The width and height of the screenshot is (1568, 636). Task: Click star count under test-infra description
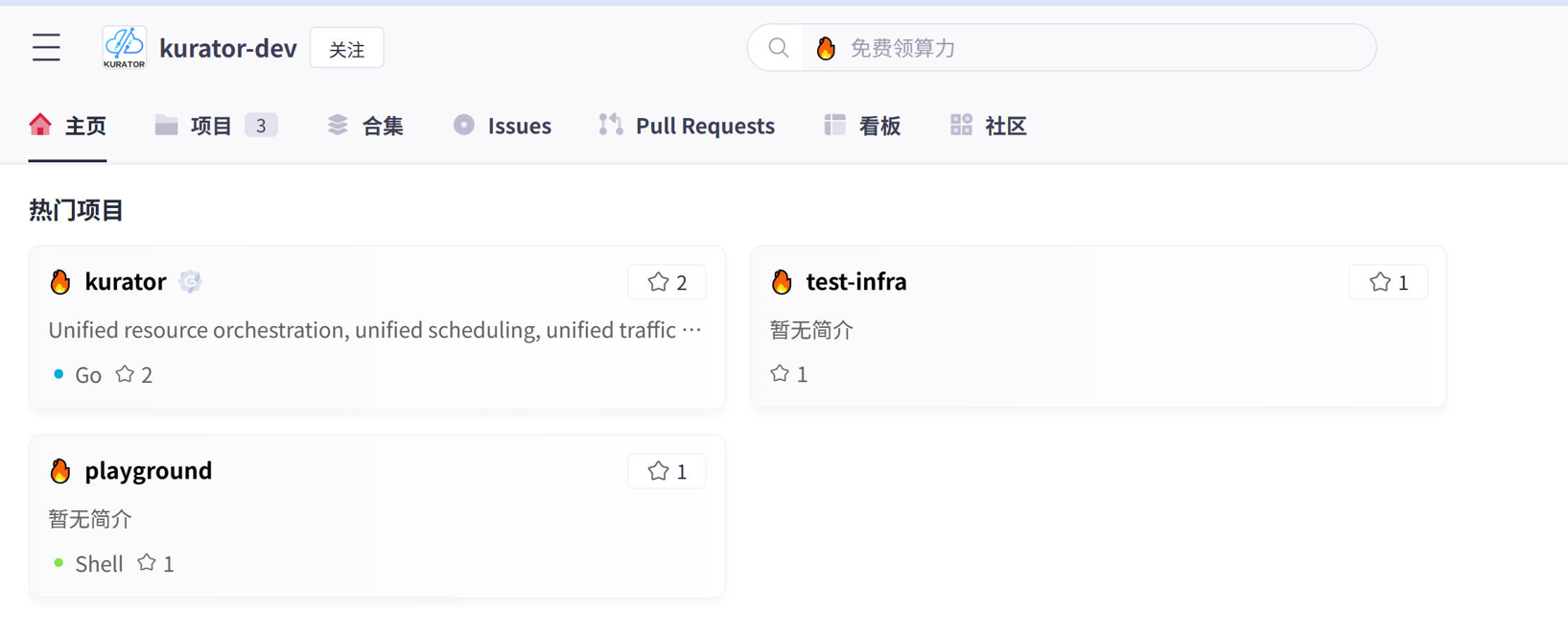(789, 373)
